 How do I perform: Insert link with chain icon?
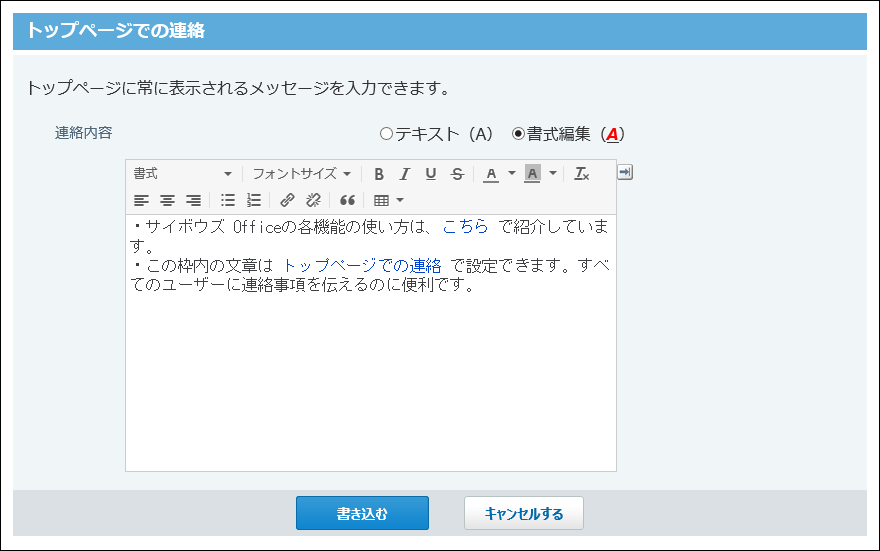[287, 200]
